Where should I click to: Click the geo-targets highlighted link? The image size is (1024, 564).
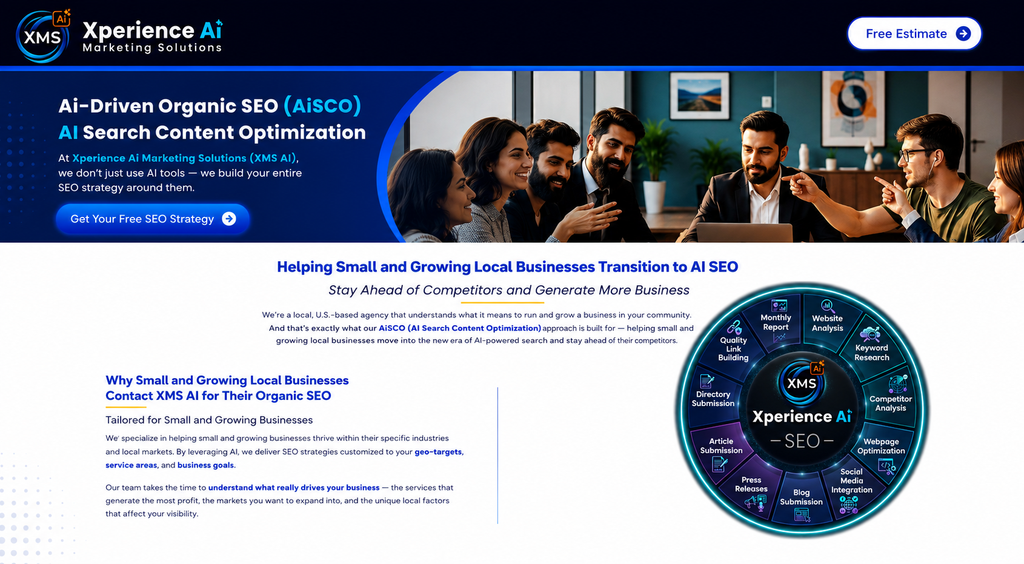(x=438, y=452)
